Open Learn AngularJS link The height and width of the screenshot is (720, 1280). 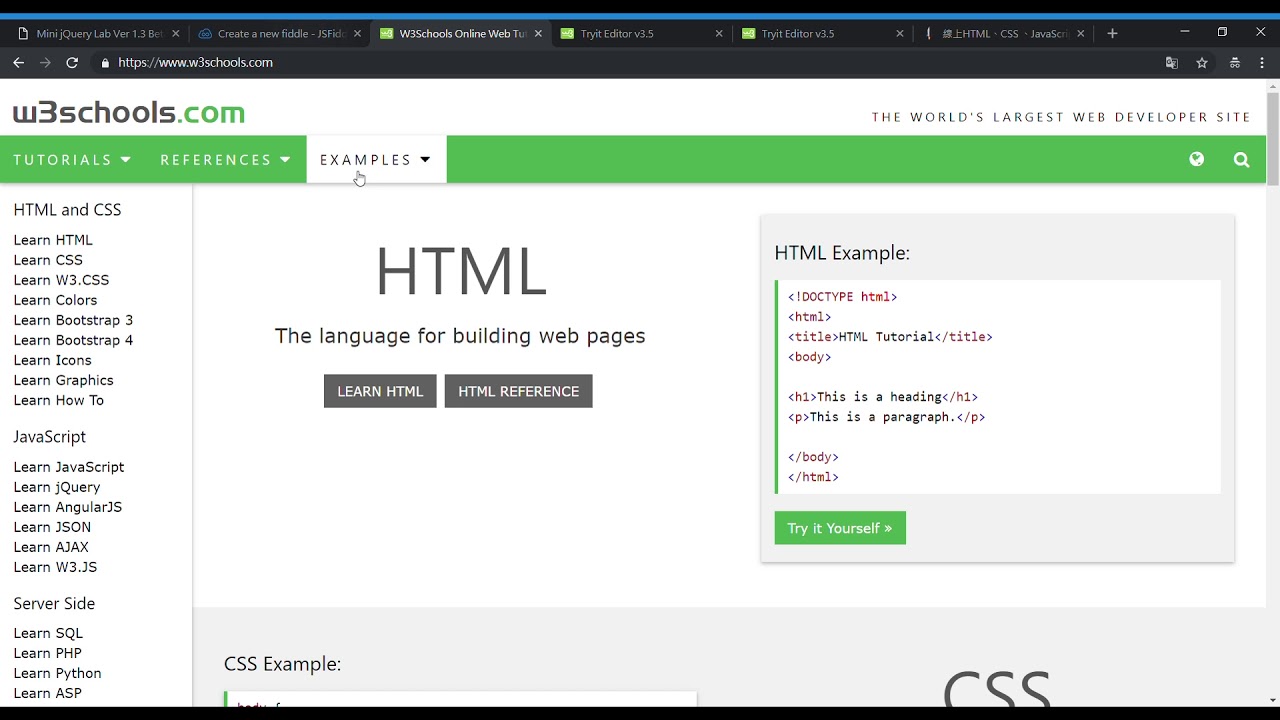click(x=68, y=507)
